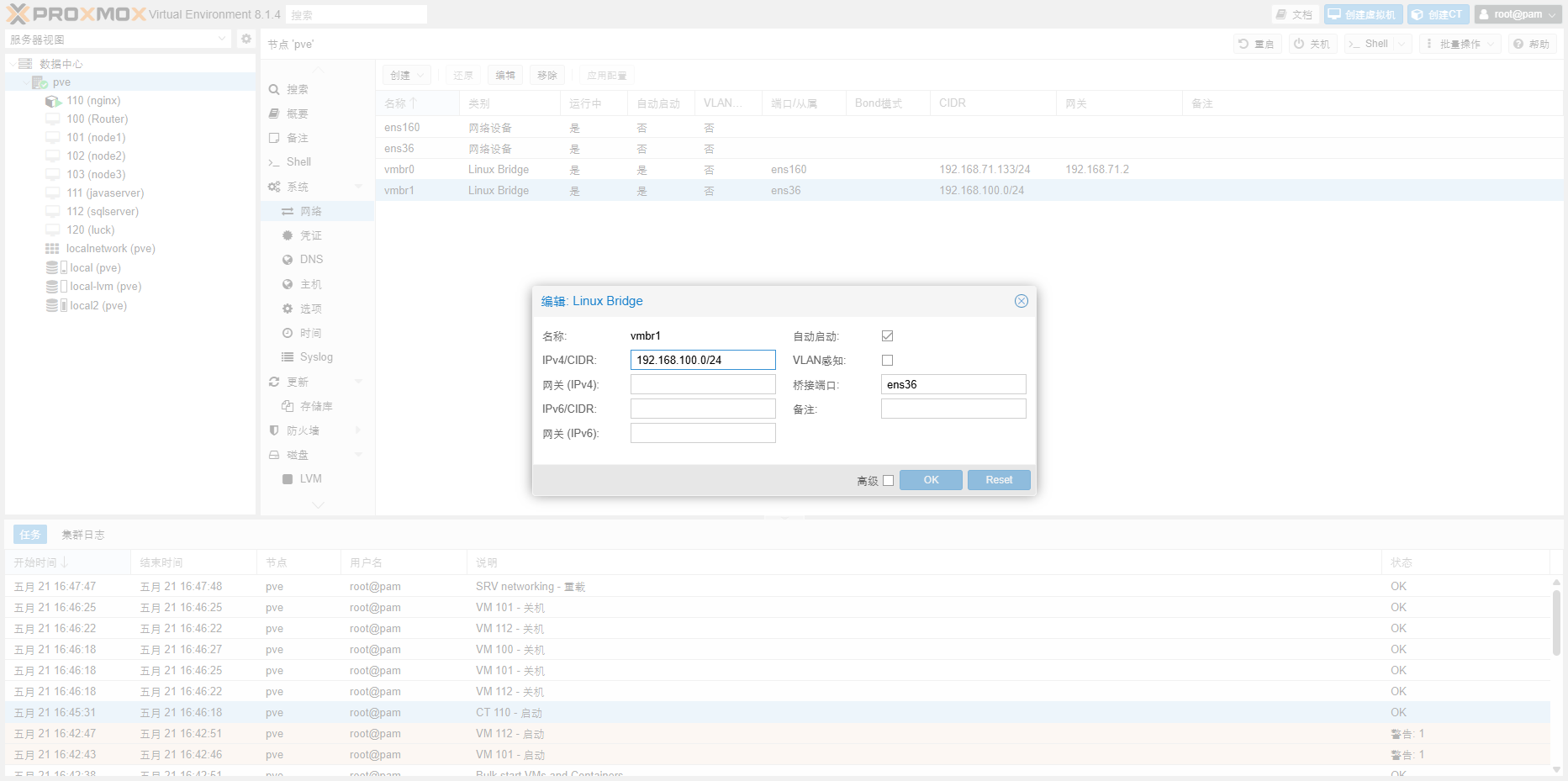Click the Documentation button
Screen dimensions: 1568x781
(x=1295, y=14)
